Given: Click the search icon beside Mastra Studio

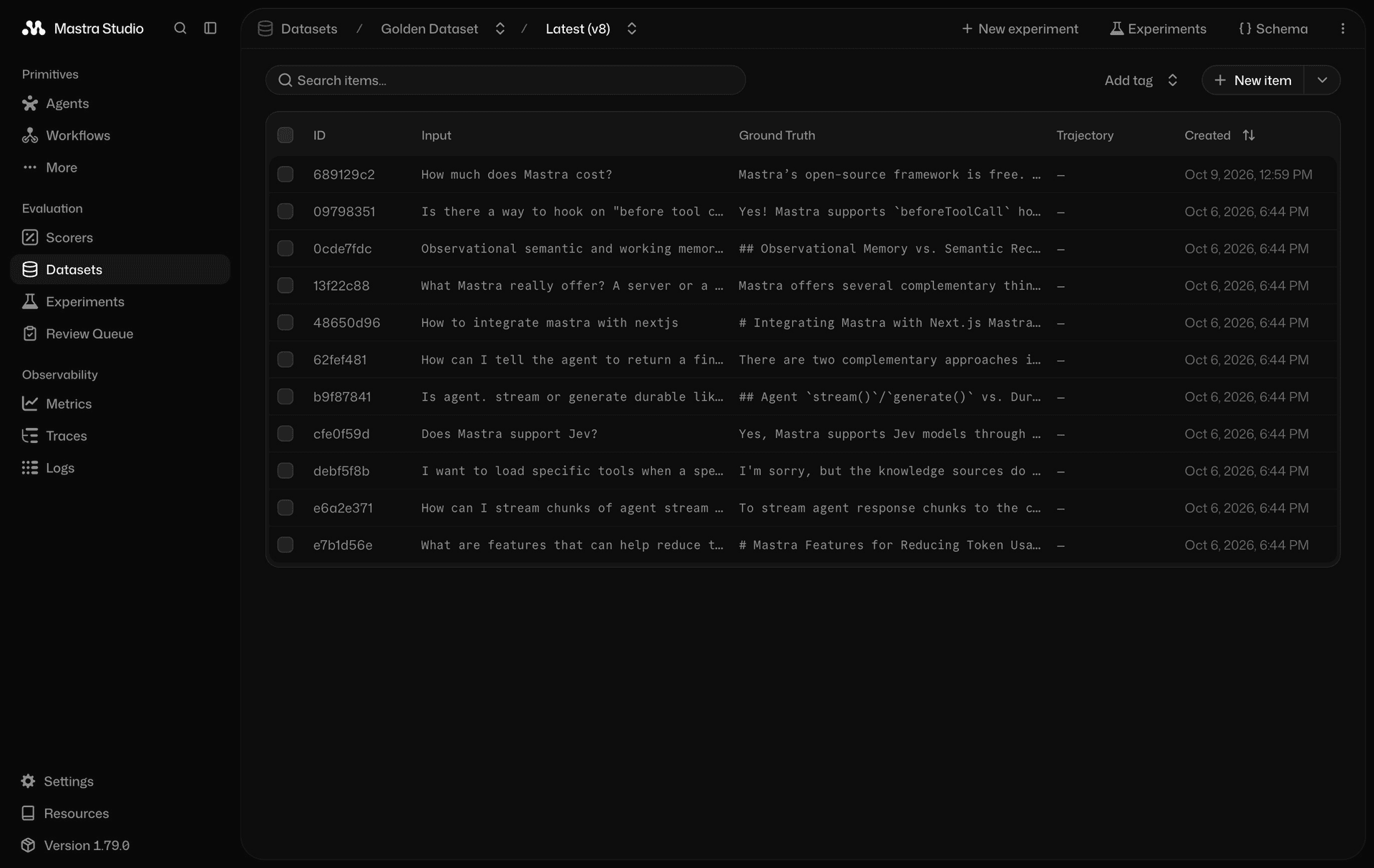Looking at the screenshot, I should pyautogui.click(x=180, y=28).
